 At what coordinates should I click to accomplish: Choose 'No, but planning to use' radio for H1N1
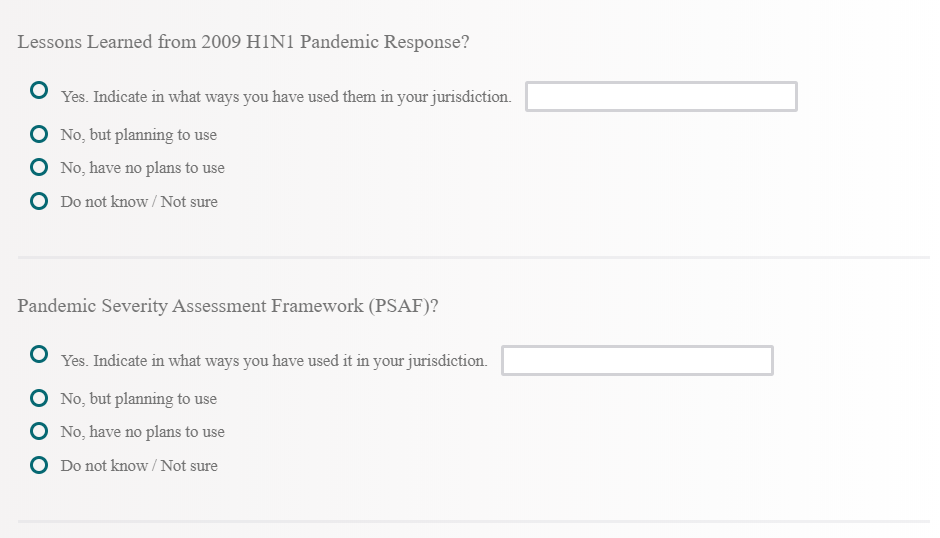39,133
